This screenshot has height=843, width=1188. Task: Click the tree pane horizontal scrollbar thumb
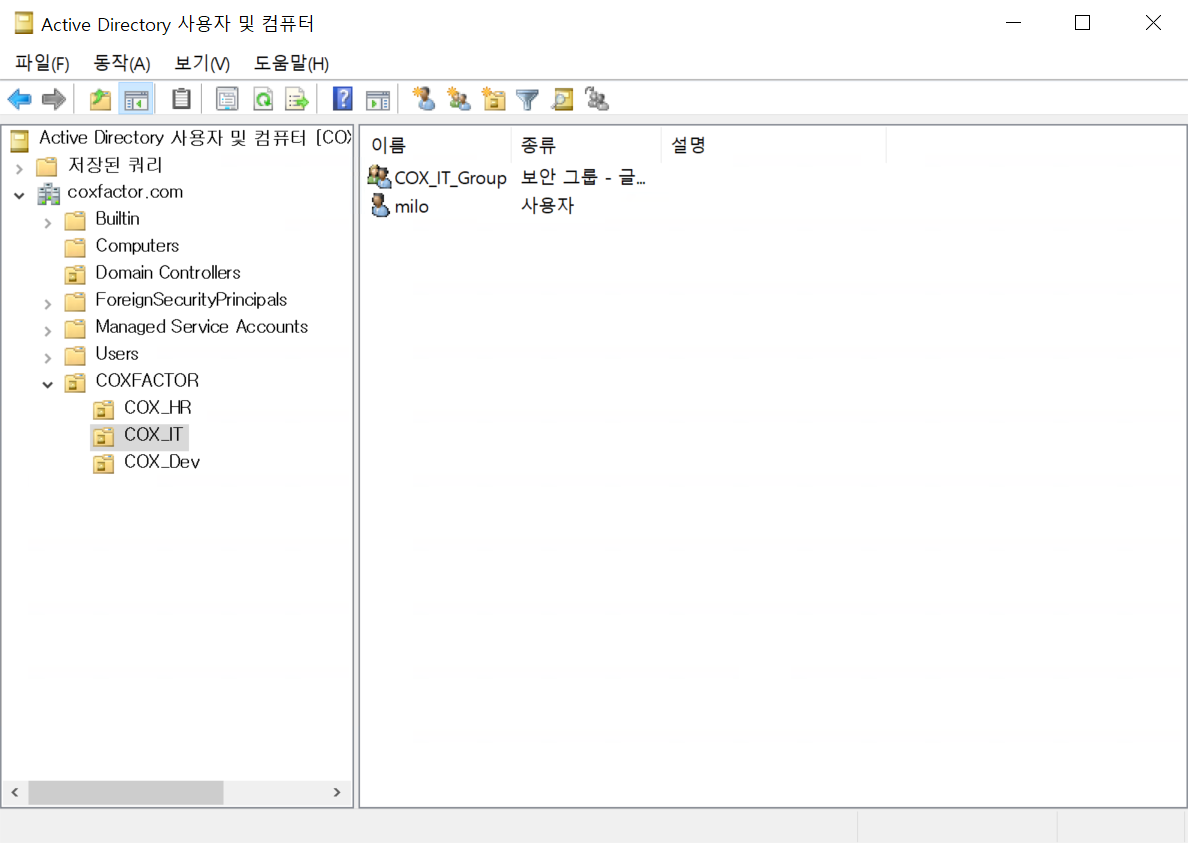point(126,792)
